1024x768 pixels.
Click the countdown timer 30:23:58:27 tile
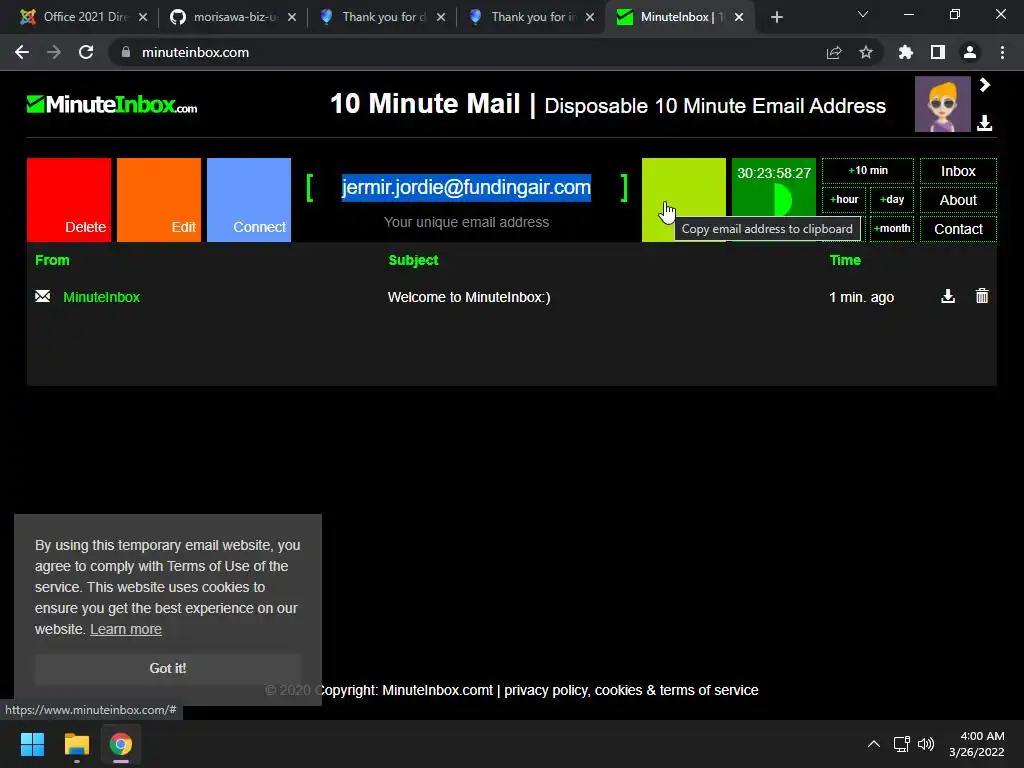click(x=773, y=200)
